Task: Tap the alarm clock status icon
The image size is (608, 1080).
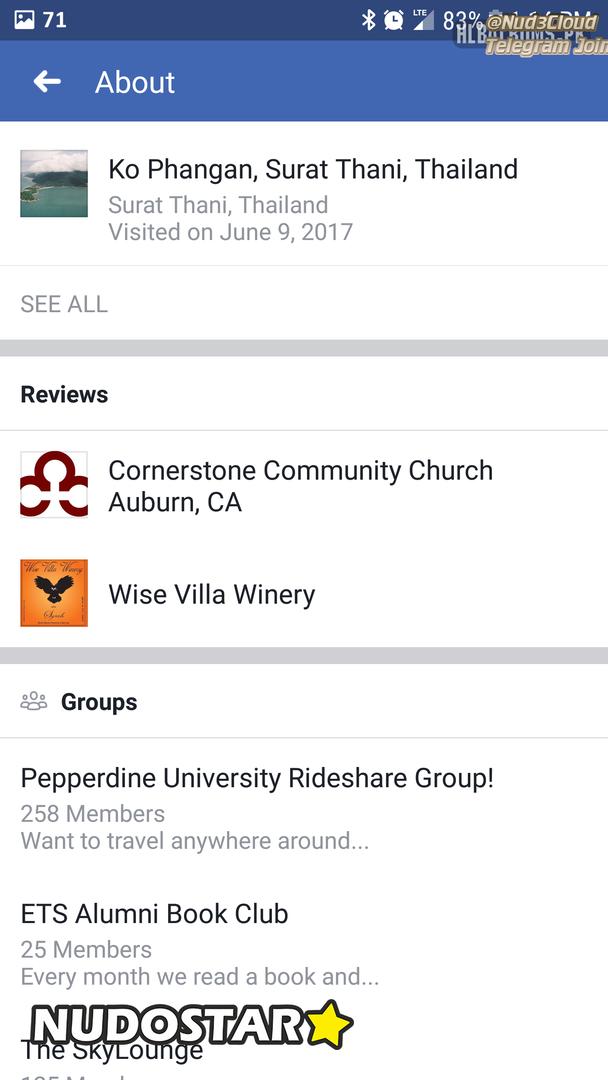Action: (393, 19)
